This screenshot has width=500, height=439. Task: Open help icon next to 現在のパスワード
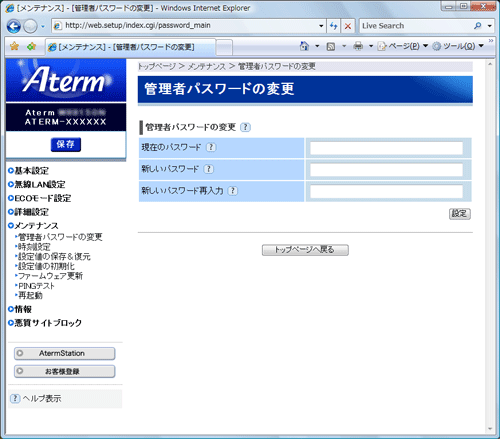(x=211, y=147)
